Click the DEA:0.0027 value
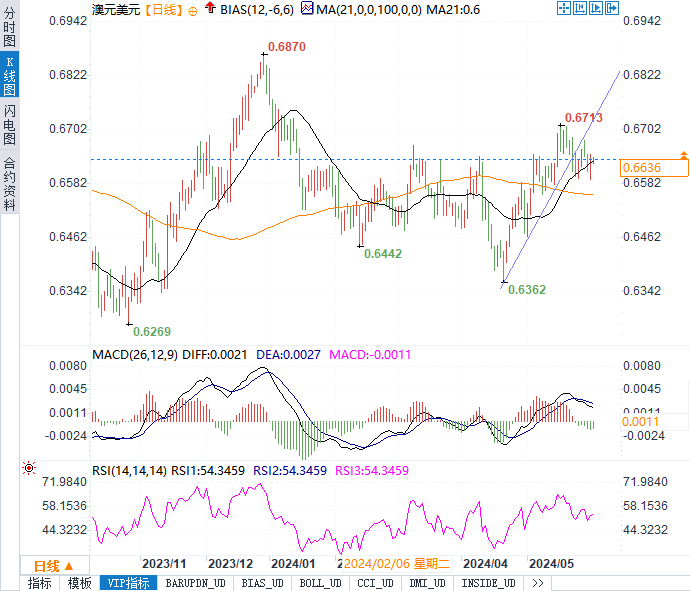 (x=289, y=355)
